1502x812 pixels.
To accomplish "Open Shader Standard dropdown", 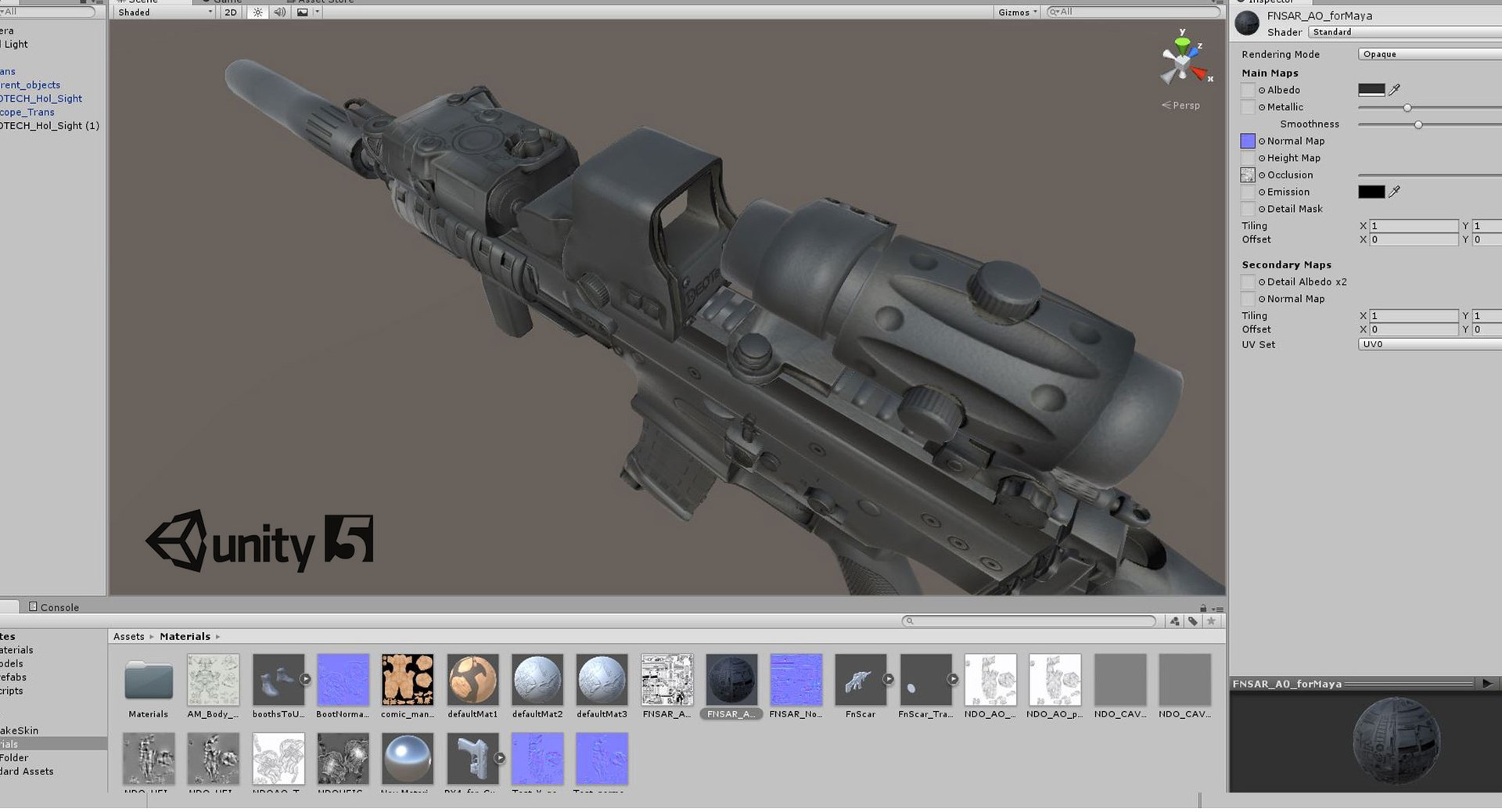I will click(1405, 32).
